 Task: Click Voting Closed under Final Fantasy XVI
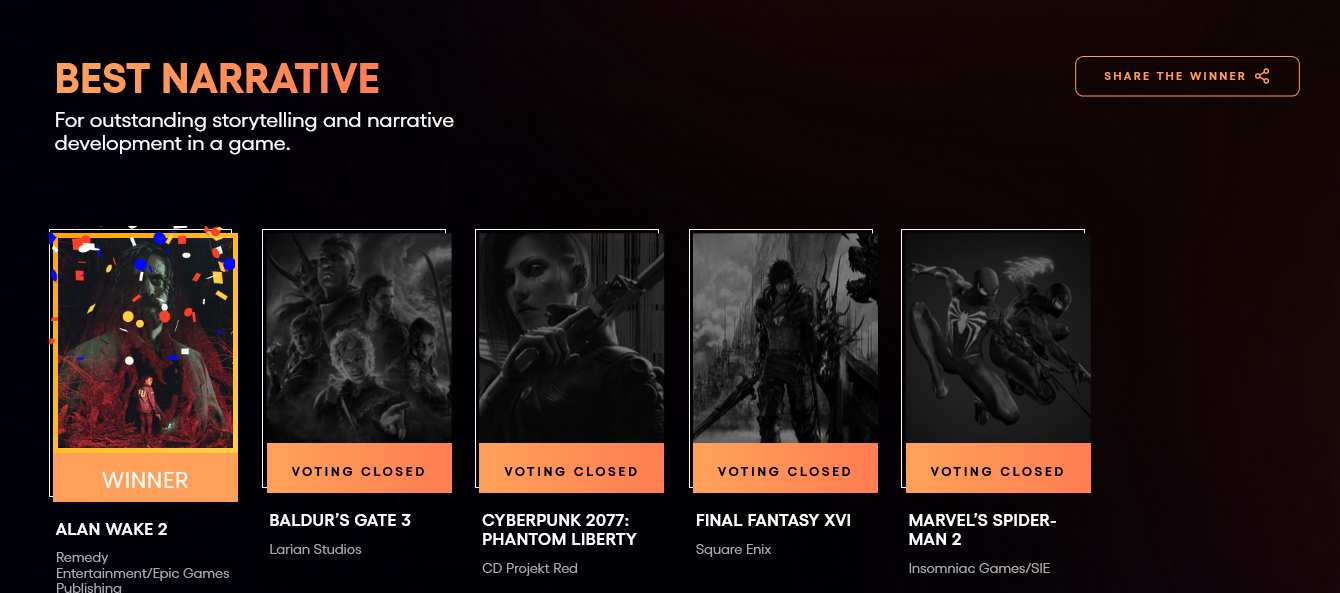(x=785, y=469)
